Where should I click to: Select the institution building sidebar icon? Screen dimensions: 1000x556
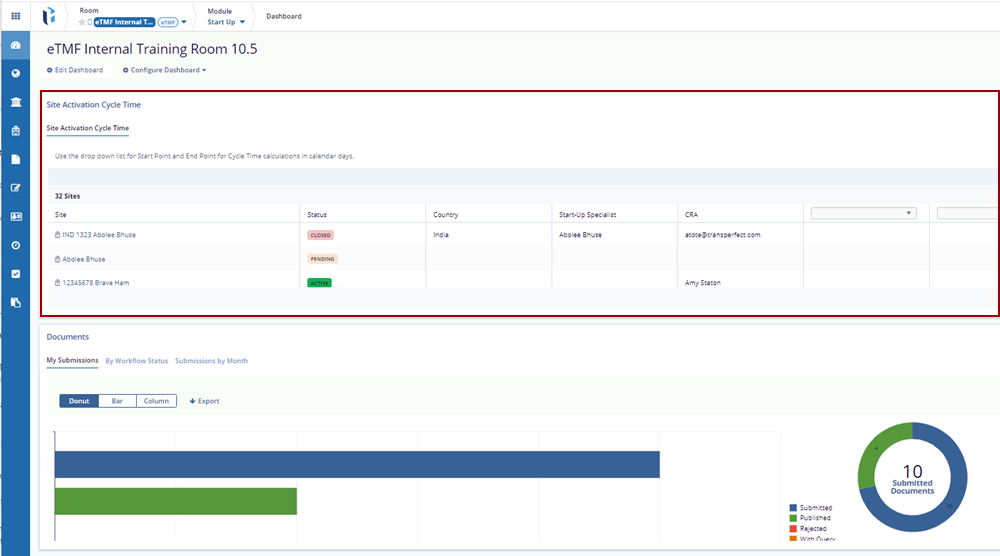pos(15,102)
